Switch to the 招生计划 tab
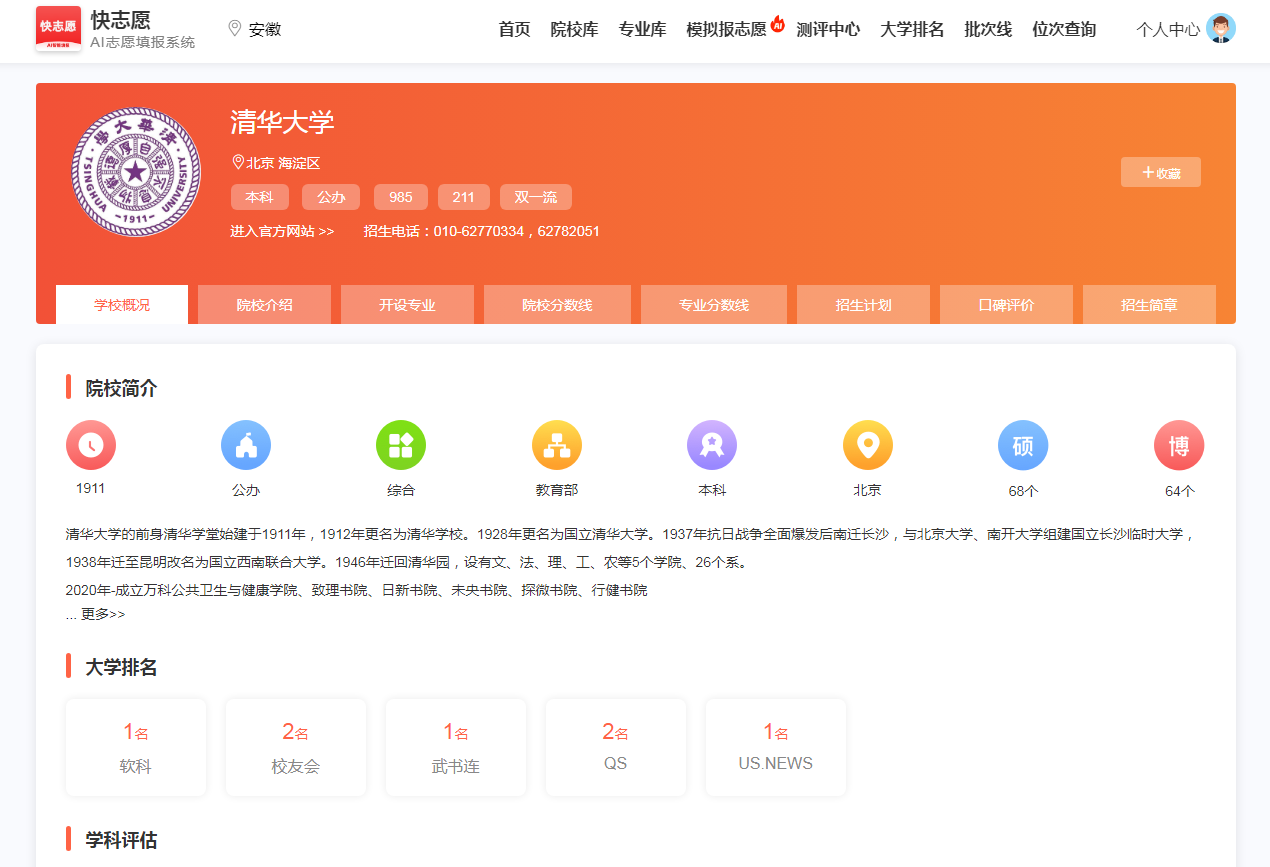This screenshot has width=1270, height=867. (x=863, y=304)
